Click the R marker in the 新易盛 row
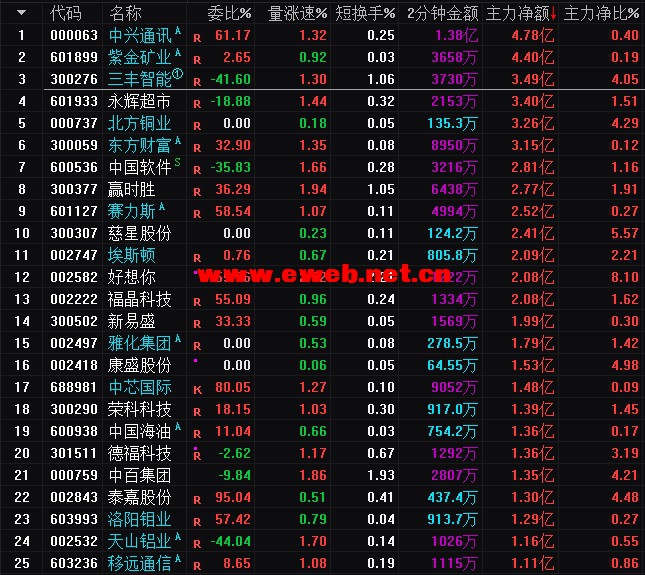 197,324
